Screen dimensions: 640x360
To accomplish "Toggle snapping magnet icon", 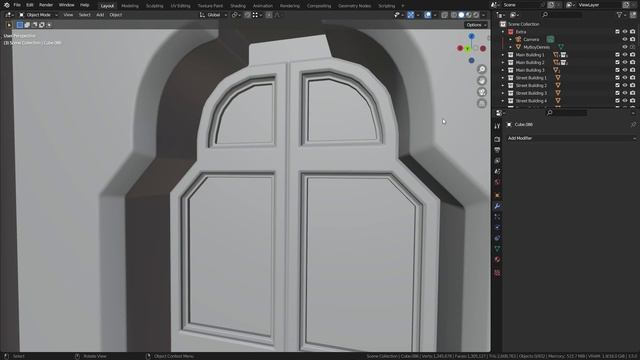I will 248,15.
